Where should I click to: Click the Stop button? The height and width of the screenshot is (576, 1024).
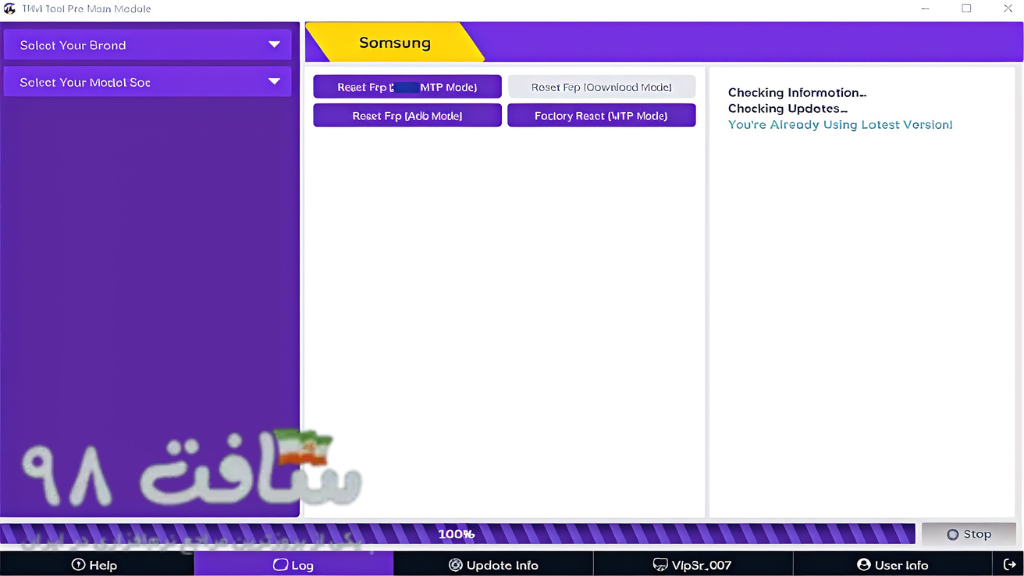pos(969,534)
